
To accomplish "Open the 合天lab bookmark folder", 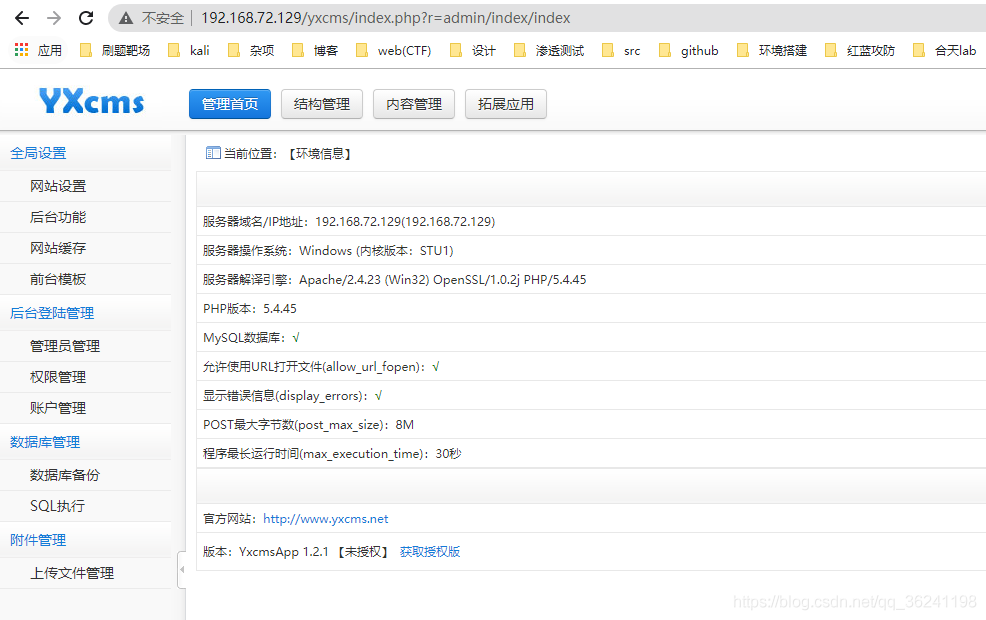I will [x=945, y=50].
